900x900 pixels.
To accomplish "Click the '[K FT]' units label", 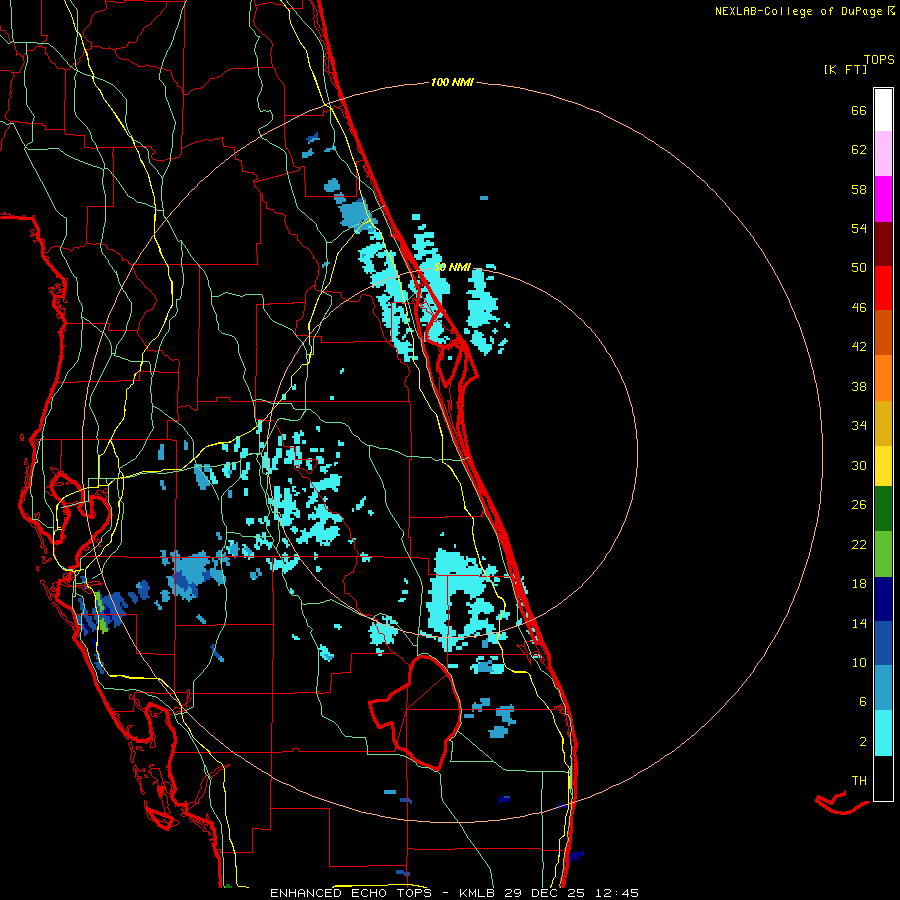I will point(846,69).
